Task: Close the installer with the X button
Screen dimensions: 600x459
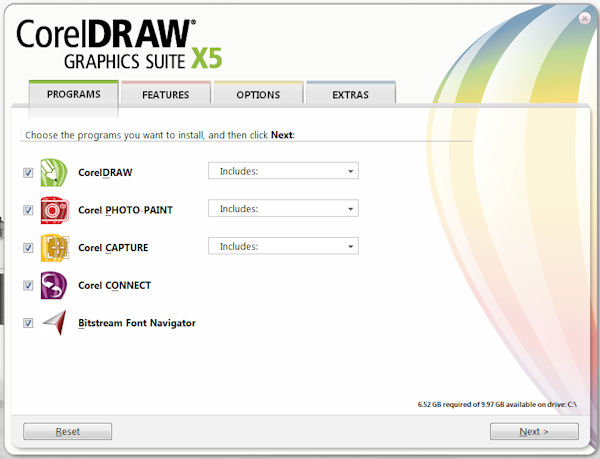Action: 584,18
